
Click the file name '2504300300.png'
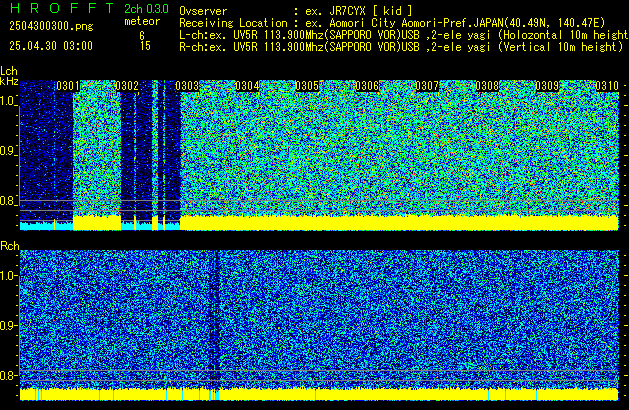[51, 26]
